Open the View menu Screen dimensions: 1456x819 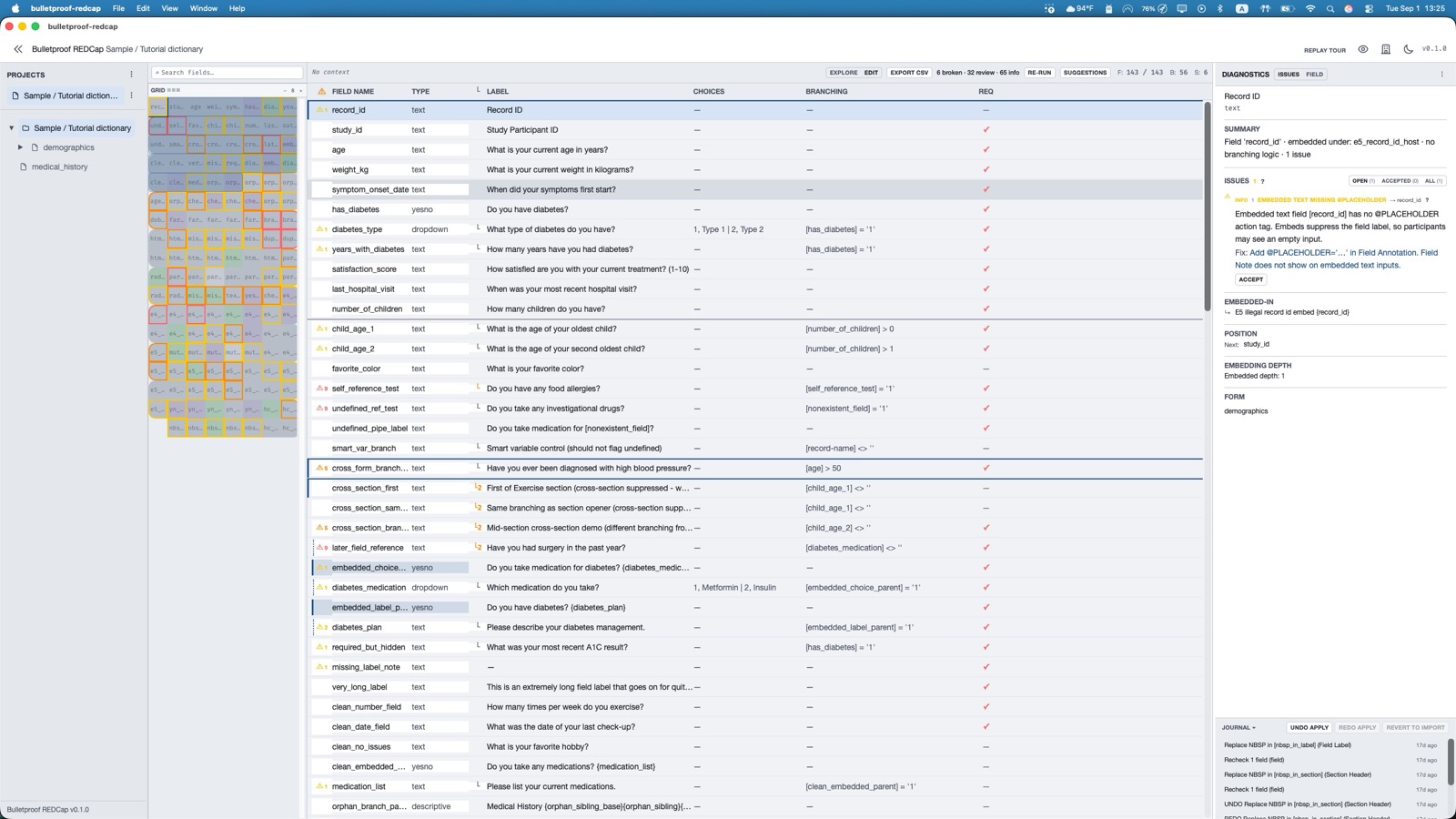coord(169,8)
